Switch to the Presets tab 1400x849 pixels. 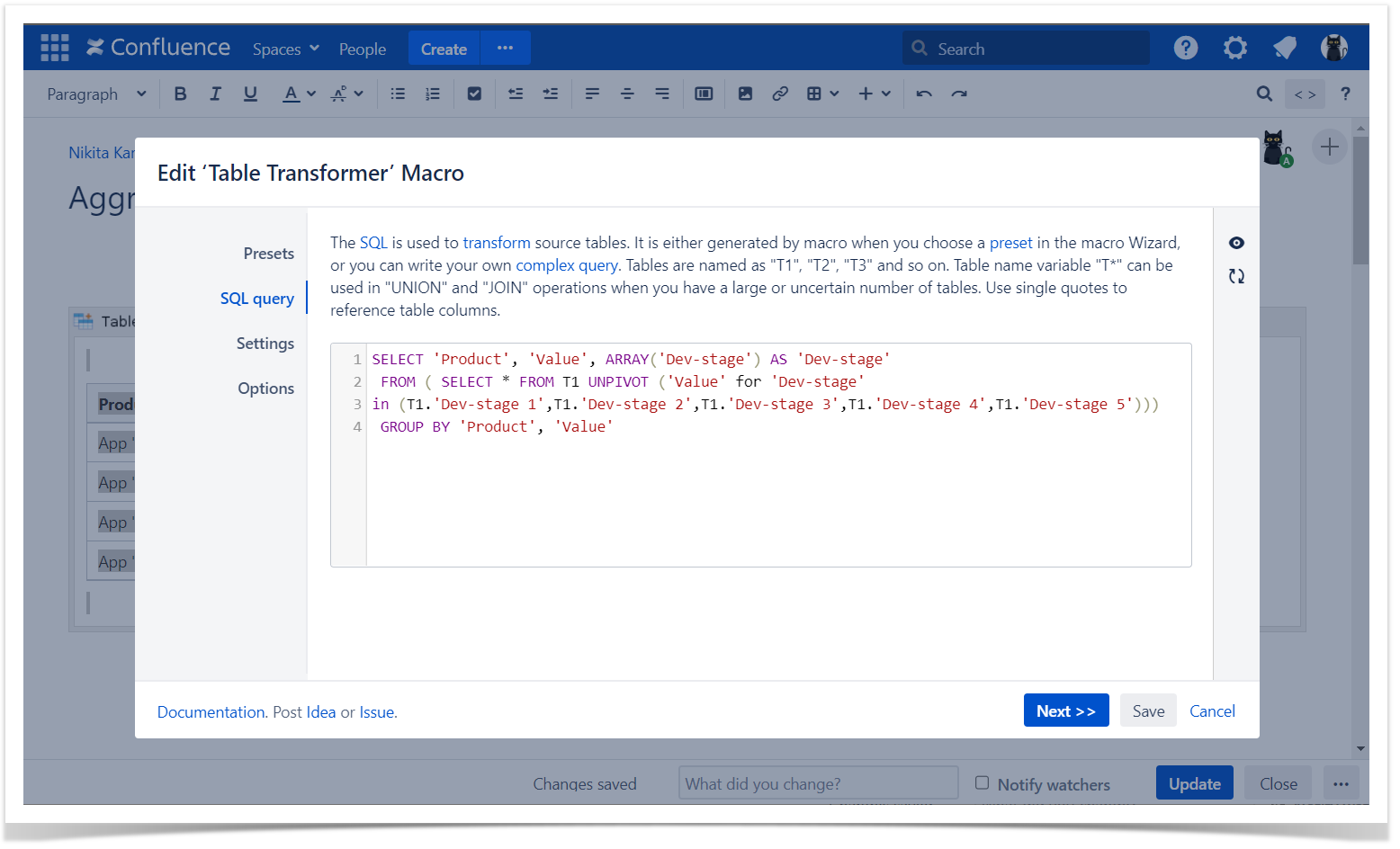[268, 254]
